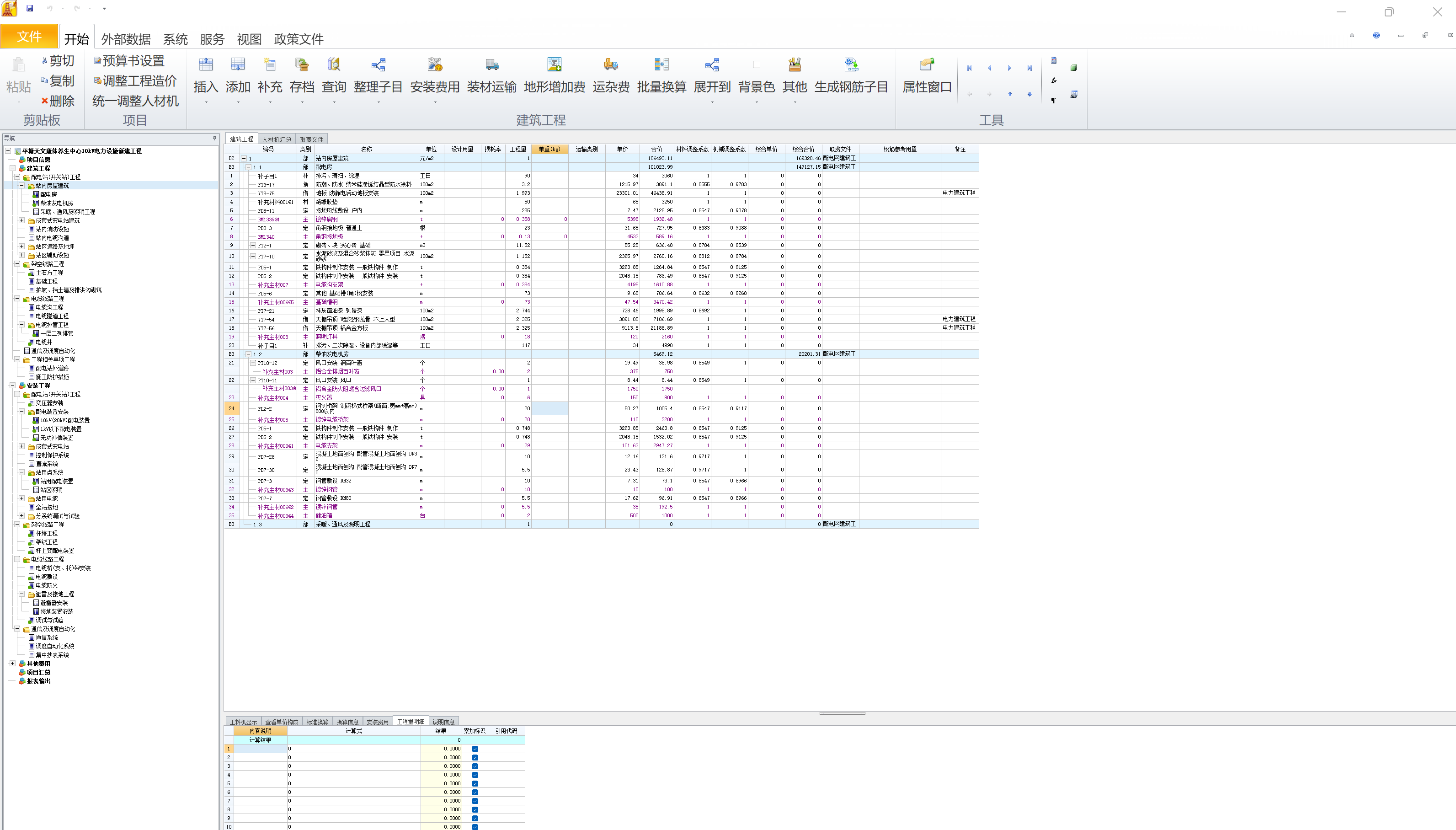Open the 批量换算 tool

coord(661,65)
